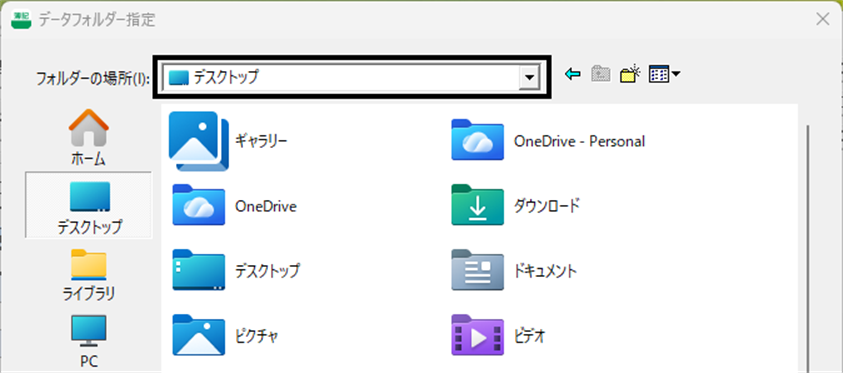
Task: Click the デスクトップ folder location combo box
Action: (351, 77)
